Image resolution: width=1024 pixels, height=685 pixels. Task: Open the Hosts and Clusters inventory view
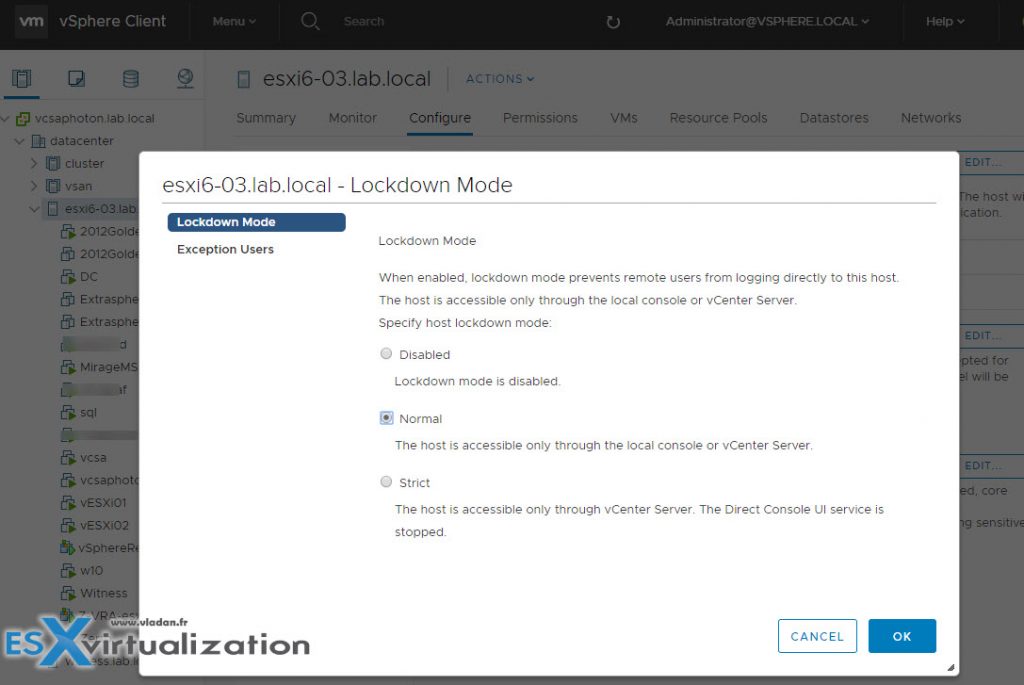(x=22, y=77)
